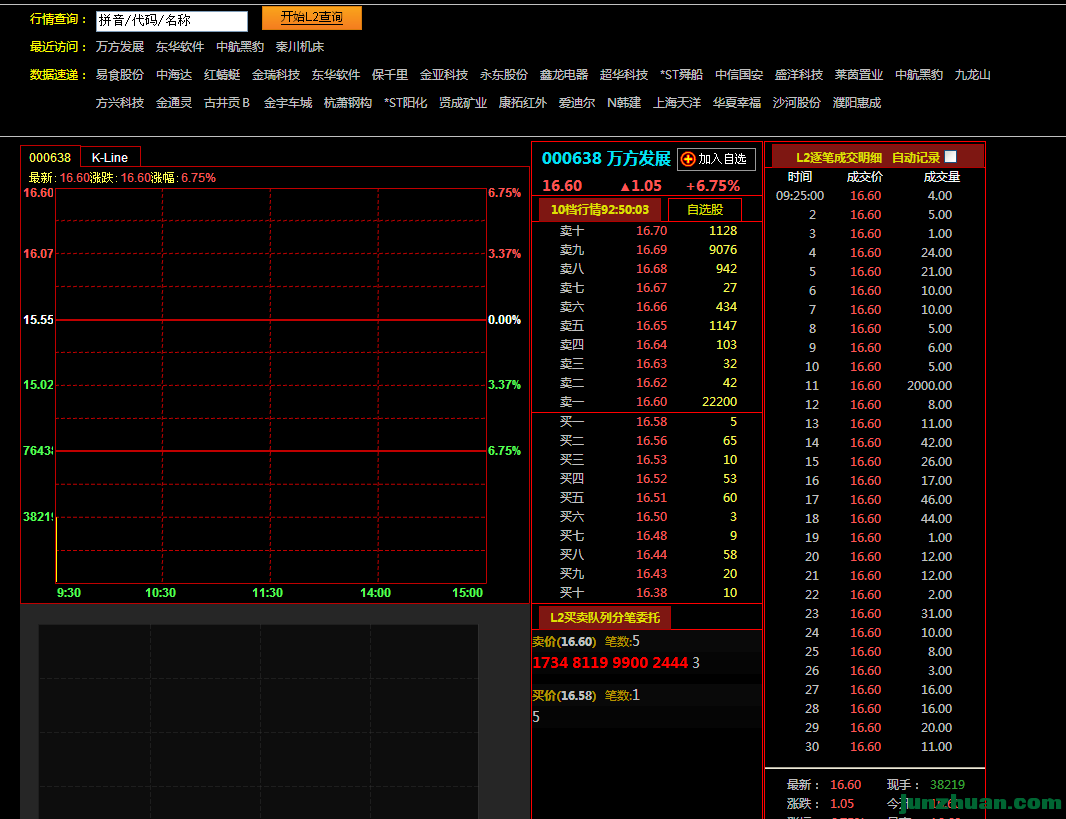
Task: Open 方兴科技 quick data link
Action: (120, 103)
